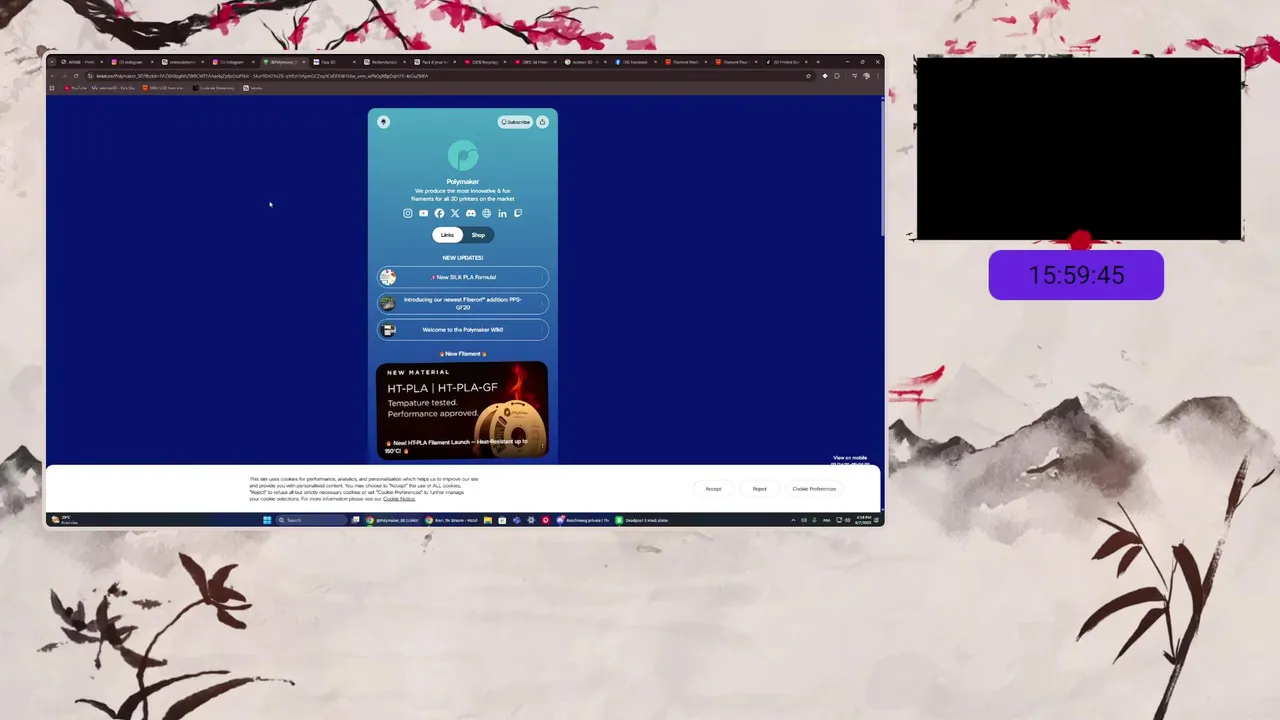
Task: Switch to the first Instagram browser tab
Action: point(130,62)
